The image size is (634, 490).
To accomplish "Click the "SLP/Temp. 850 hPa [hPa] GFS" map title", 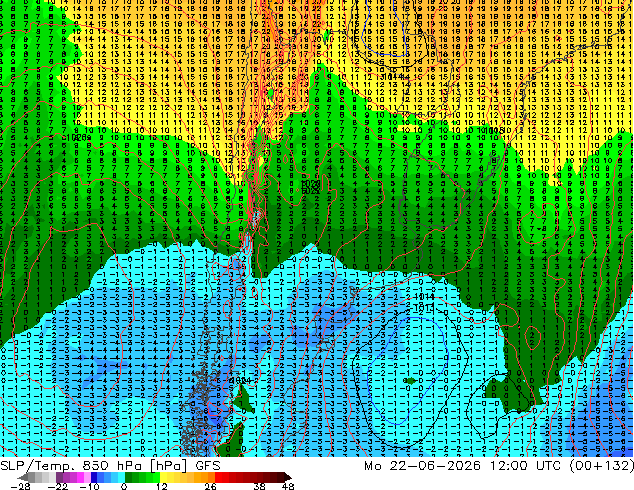I will pos(110,466).
